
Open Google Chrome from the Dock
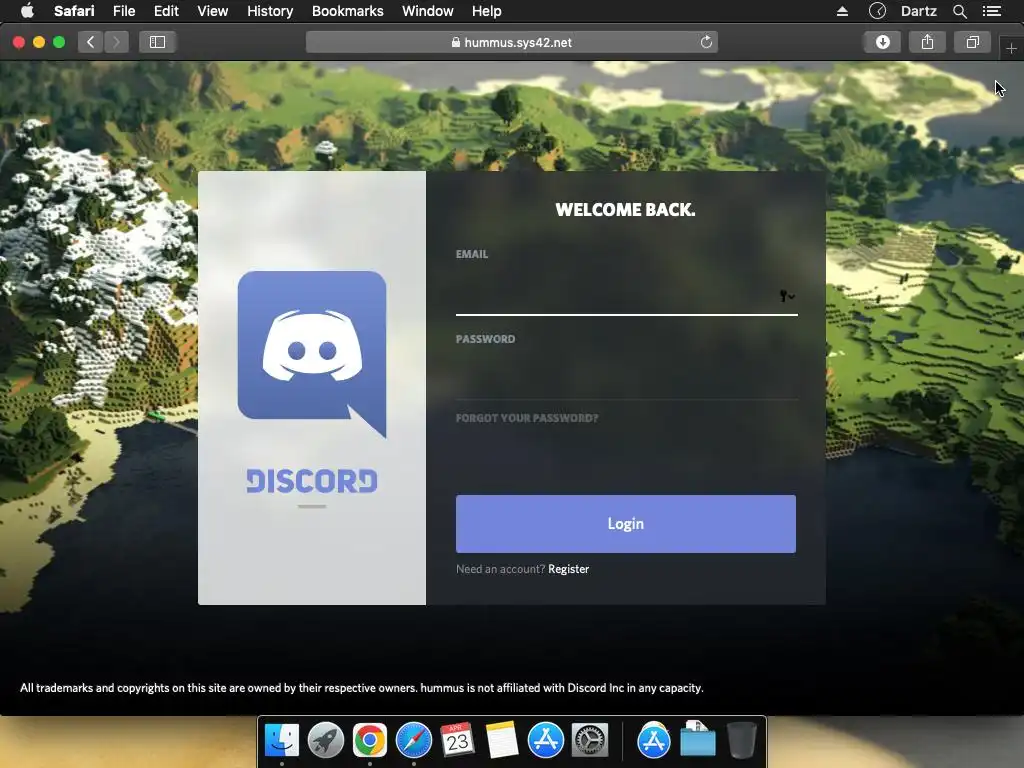[x=370, y=741]
